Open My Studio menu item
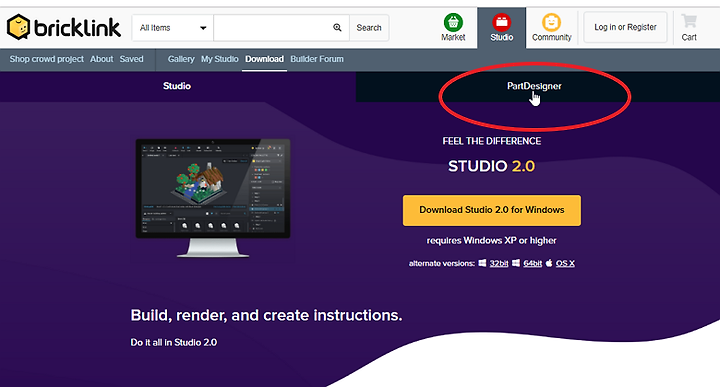 (219, 59)
